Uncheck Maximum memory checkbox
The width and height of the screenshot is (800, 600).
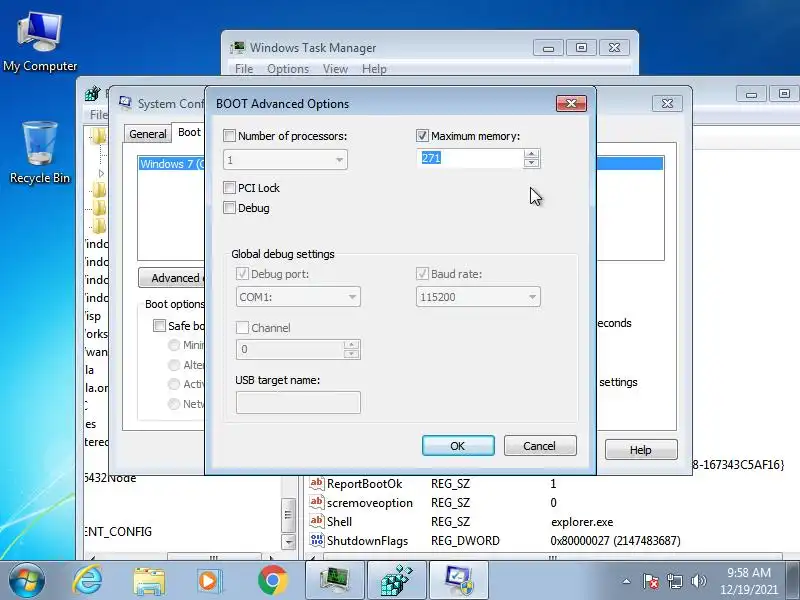(422, 136)
